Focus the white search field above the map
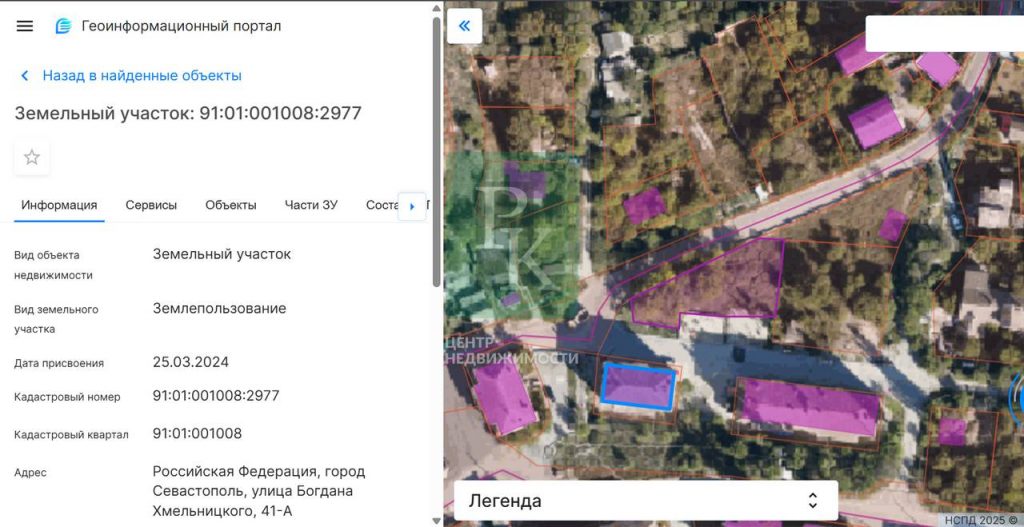1024x527 pixels. pos(943,33)
